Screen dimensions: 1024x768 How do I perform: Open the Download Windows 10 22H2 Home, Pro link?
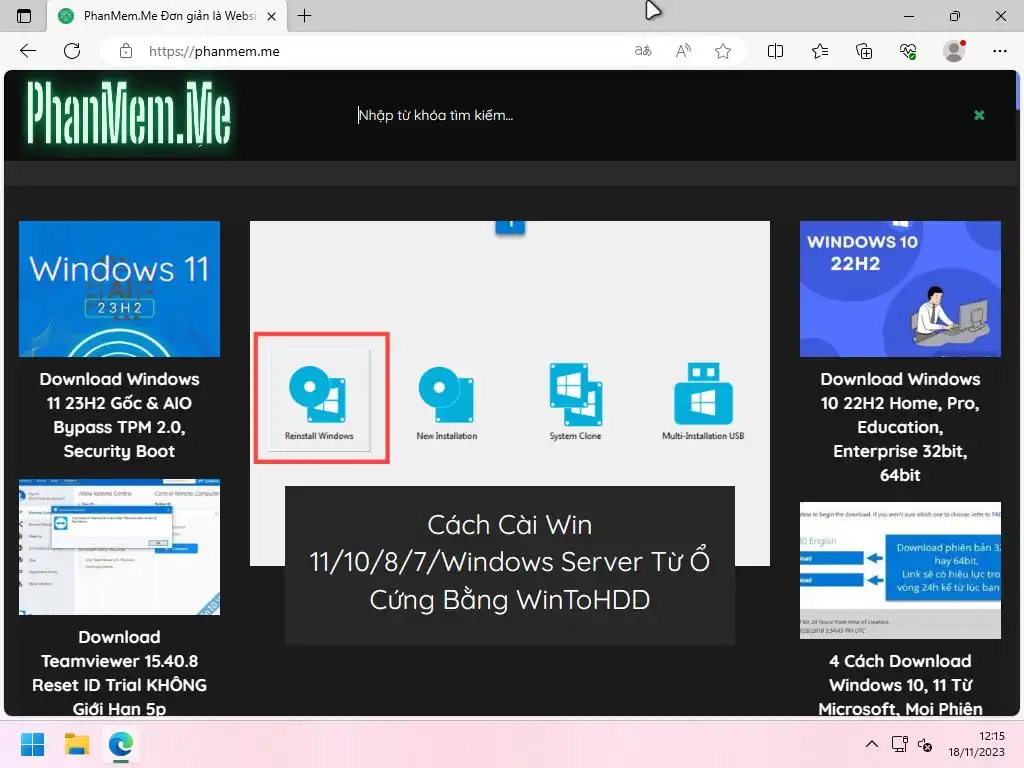pyautogui.click(x=900, y=427)
